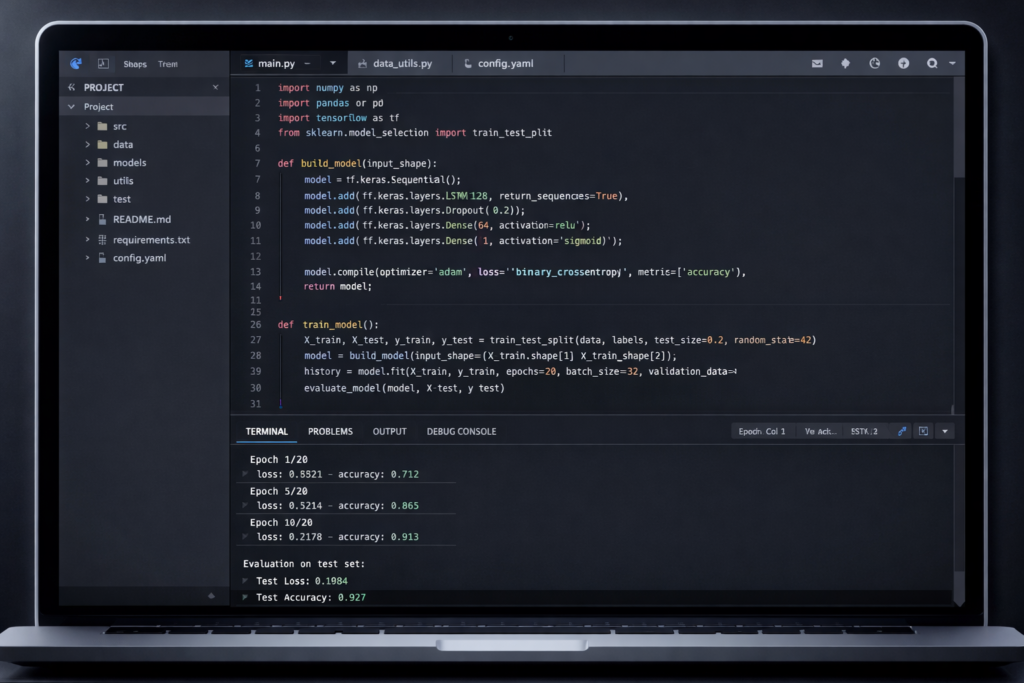Collapse the root Project tree node
1024x683 pixels.
click(x=72, y=107)
